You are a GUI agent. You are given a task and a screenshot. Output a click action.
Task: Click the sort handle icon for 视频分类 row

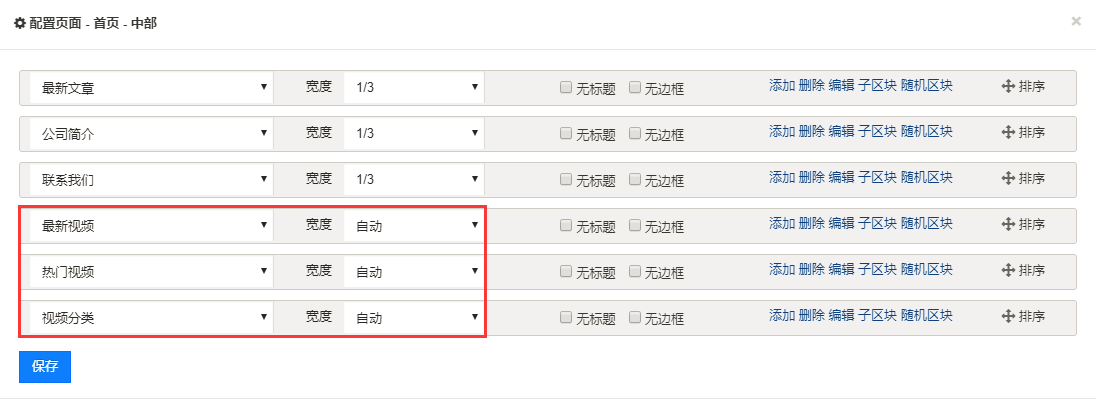(1008, 317)
